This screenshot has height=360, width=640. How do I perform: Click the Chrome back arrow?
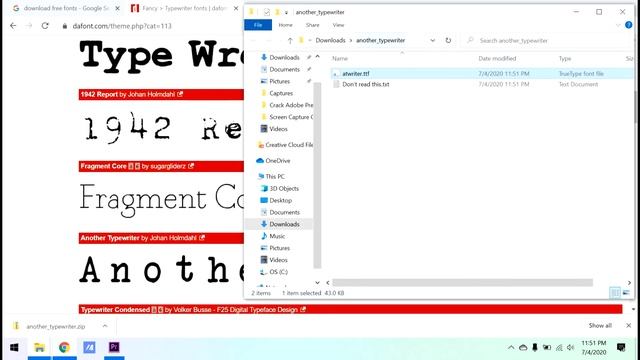click(x=13, y=26)
